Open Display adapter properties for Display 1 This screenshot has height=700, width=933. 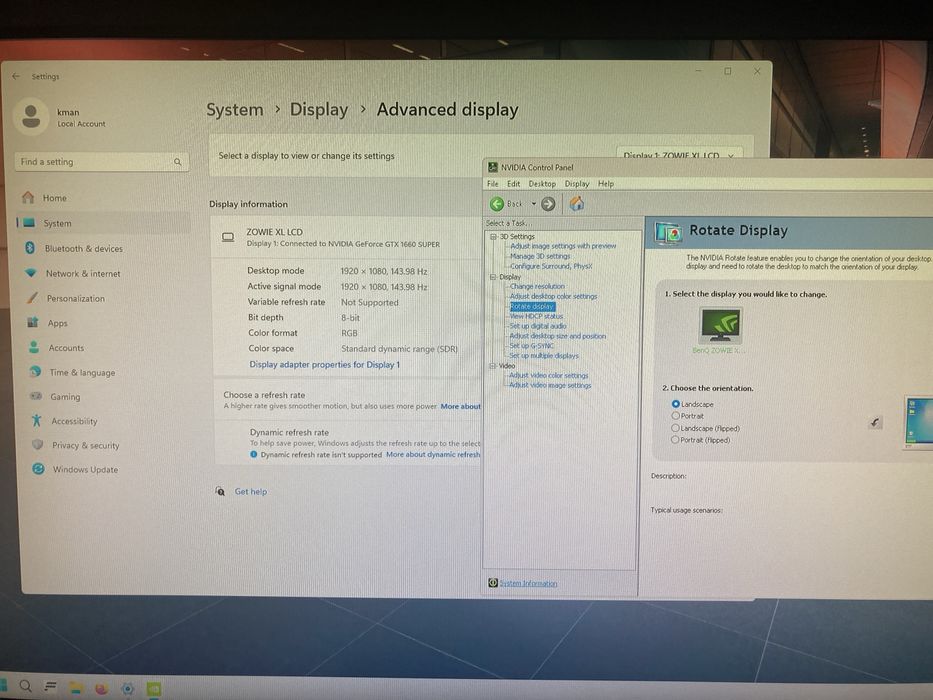tap(324, 364)
